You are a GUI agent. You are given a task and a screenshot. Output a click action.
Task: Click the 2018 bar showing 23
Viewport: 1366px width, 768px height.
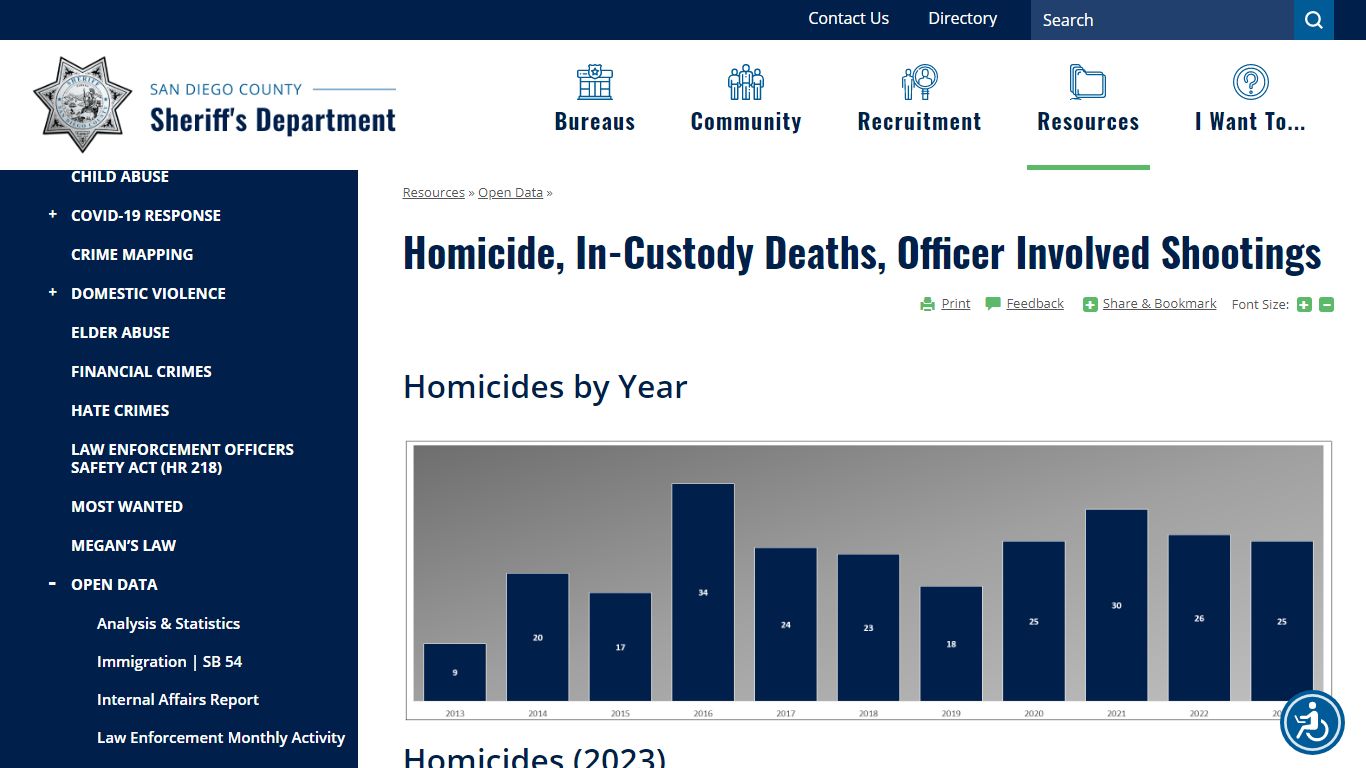pos(868,628)
